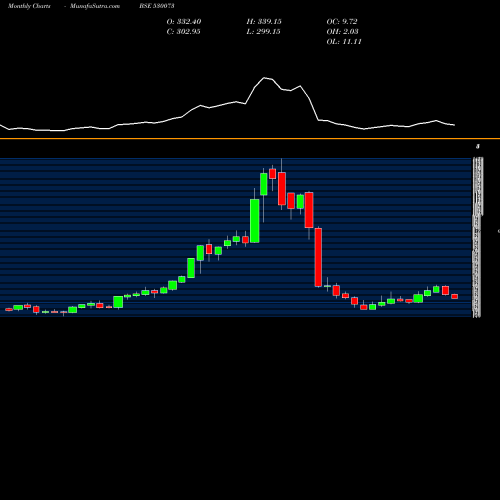Select the high value 'H: 339.15'
The height and width of the screenshot is (500, 500).
point(264,22)
